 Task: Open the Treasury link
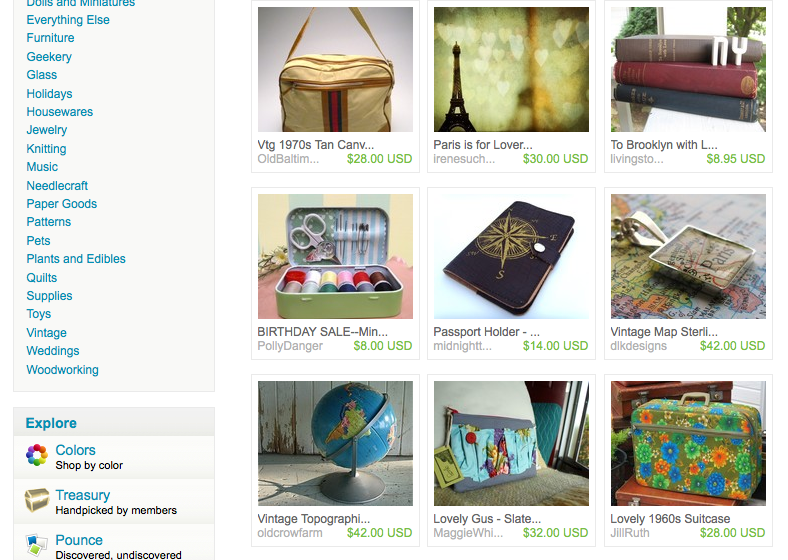coord(82,495)
